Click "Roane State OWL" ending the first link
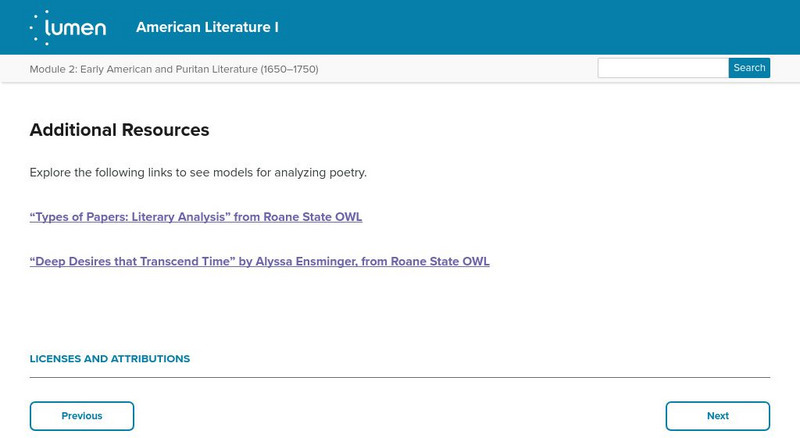The image size is (800, 438). [x=315, y=217]
